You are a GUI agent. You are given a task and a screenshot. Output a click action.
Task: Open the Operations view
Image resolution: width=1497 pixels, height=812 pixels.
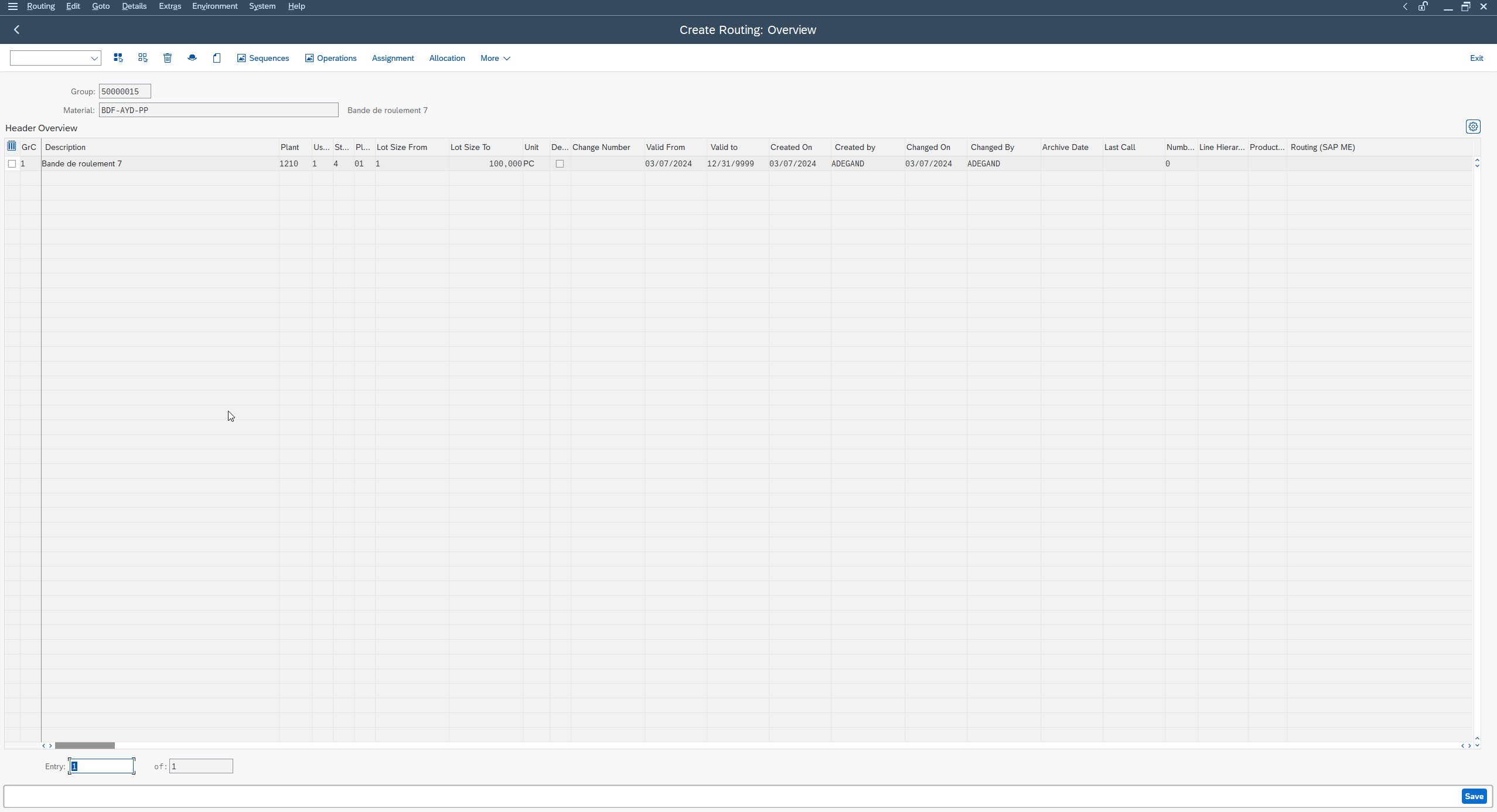click(x=331, y=58)
